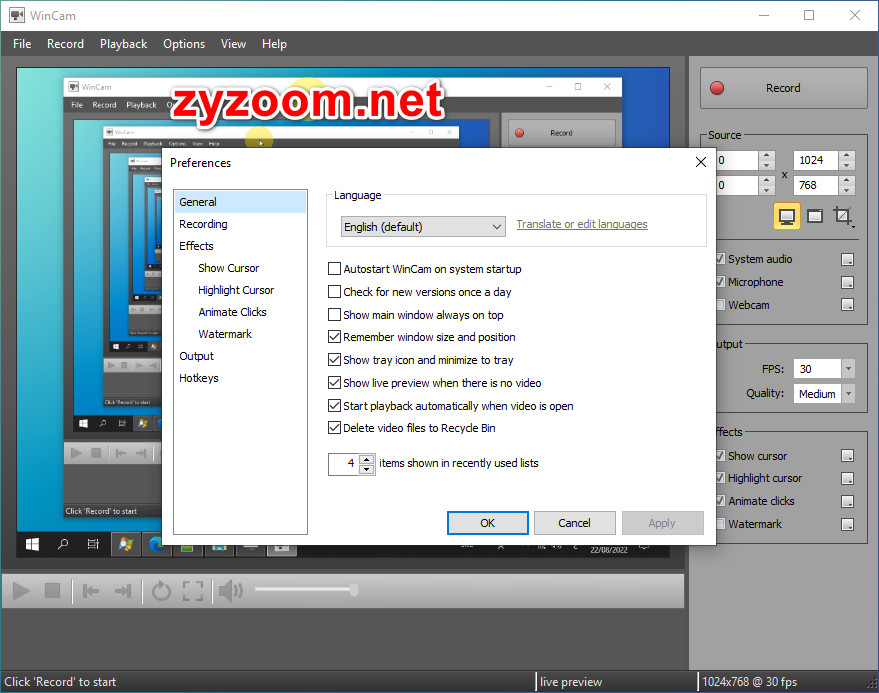879x693 pixels.
Task: Open the FPS dropdown
Action: coord(848,369)
